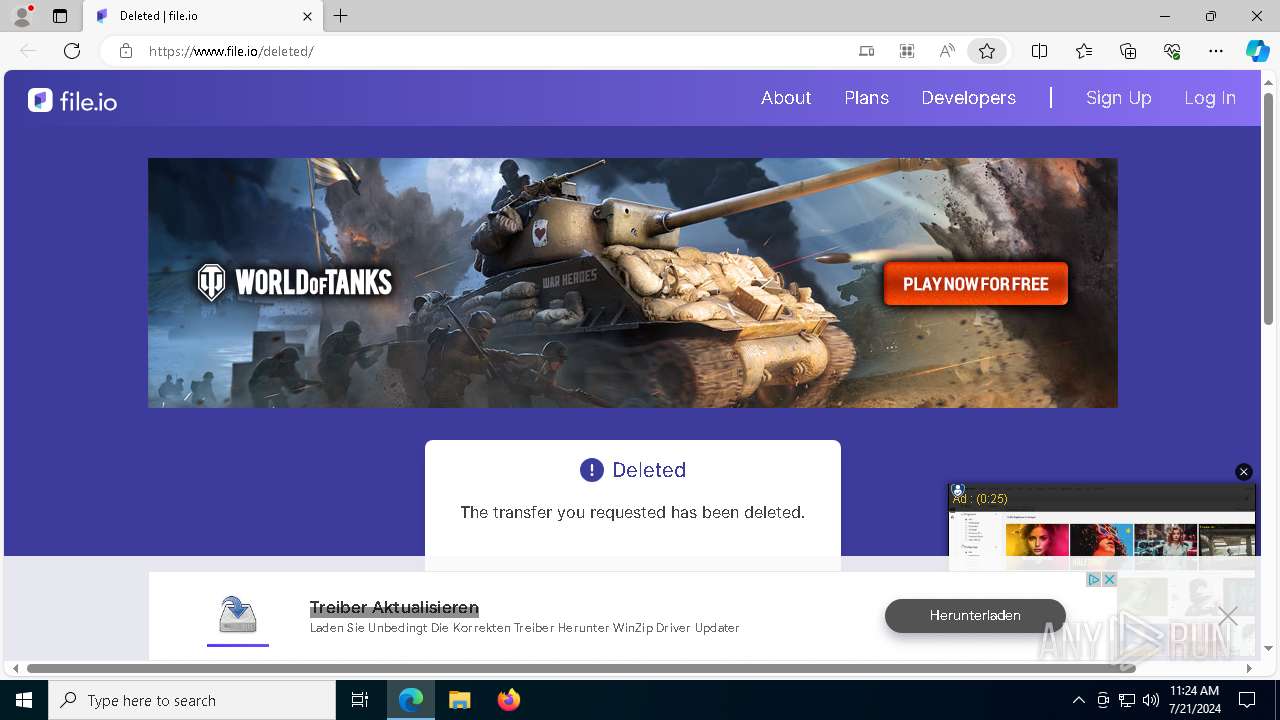Screen dimensions: 1280x720
Task: Click scroll down arrow on vertical scrollbar
Action: pos(1269,649)
